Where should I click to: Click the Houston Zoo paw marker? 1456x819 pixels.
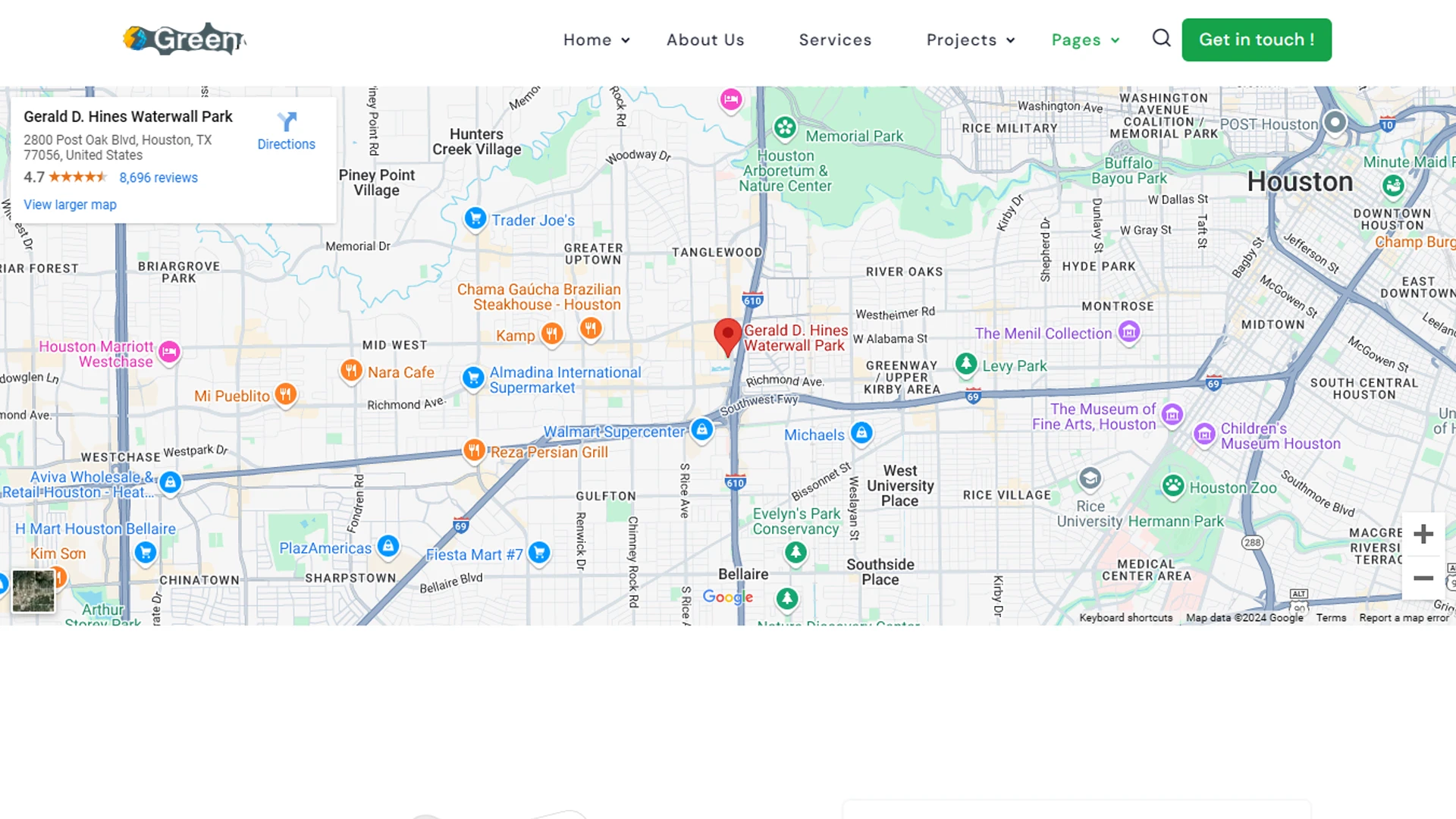click(x=1173, y=486)
